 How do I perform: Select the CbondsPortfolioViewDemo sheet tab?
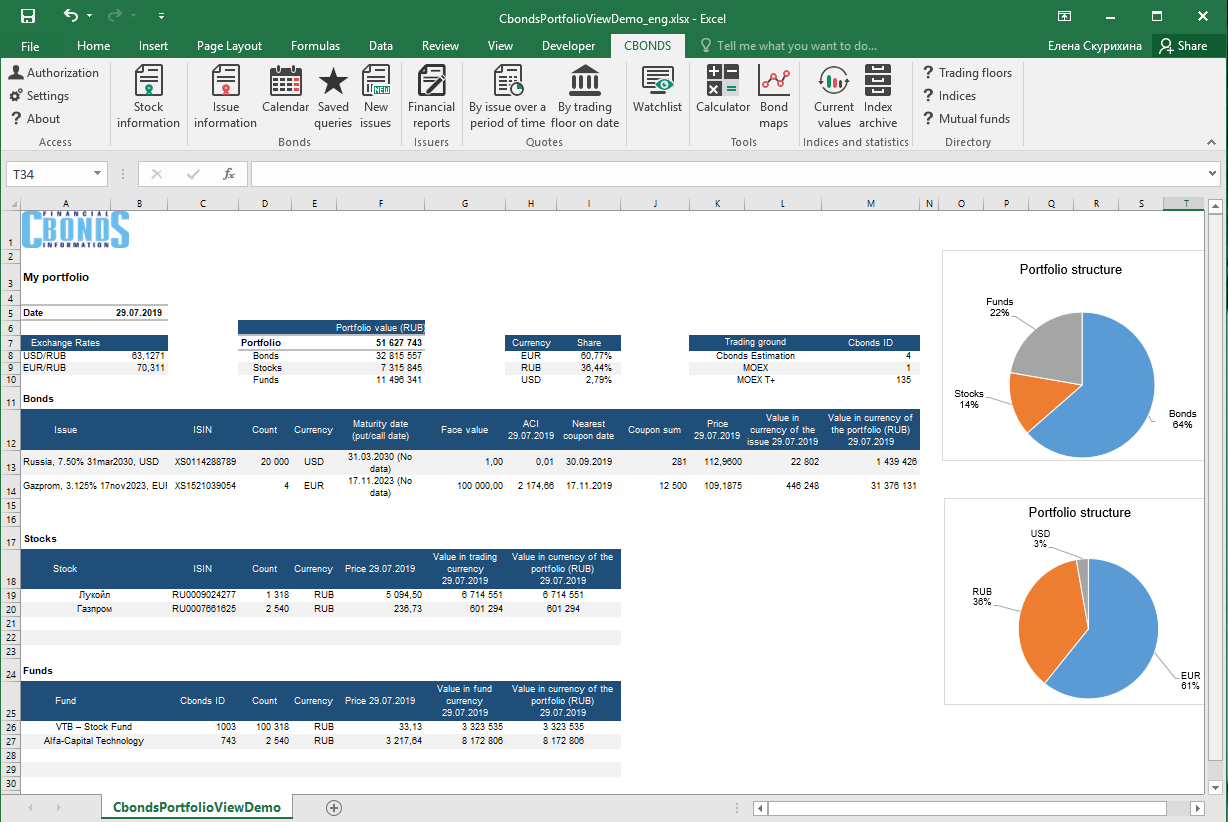pyautogui.click(x=197, y=807)
